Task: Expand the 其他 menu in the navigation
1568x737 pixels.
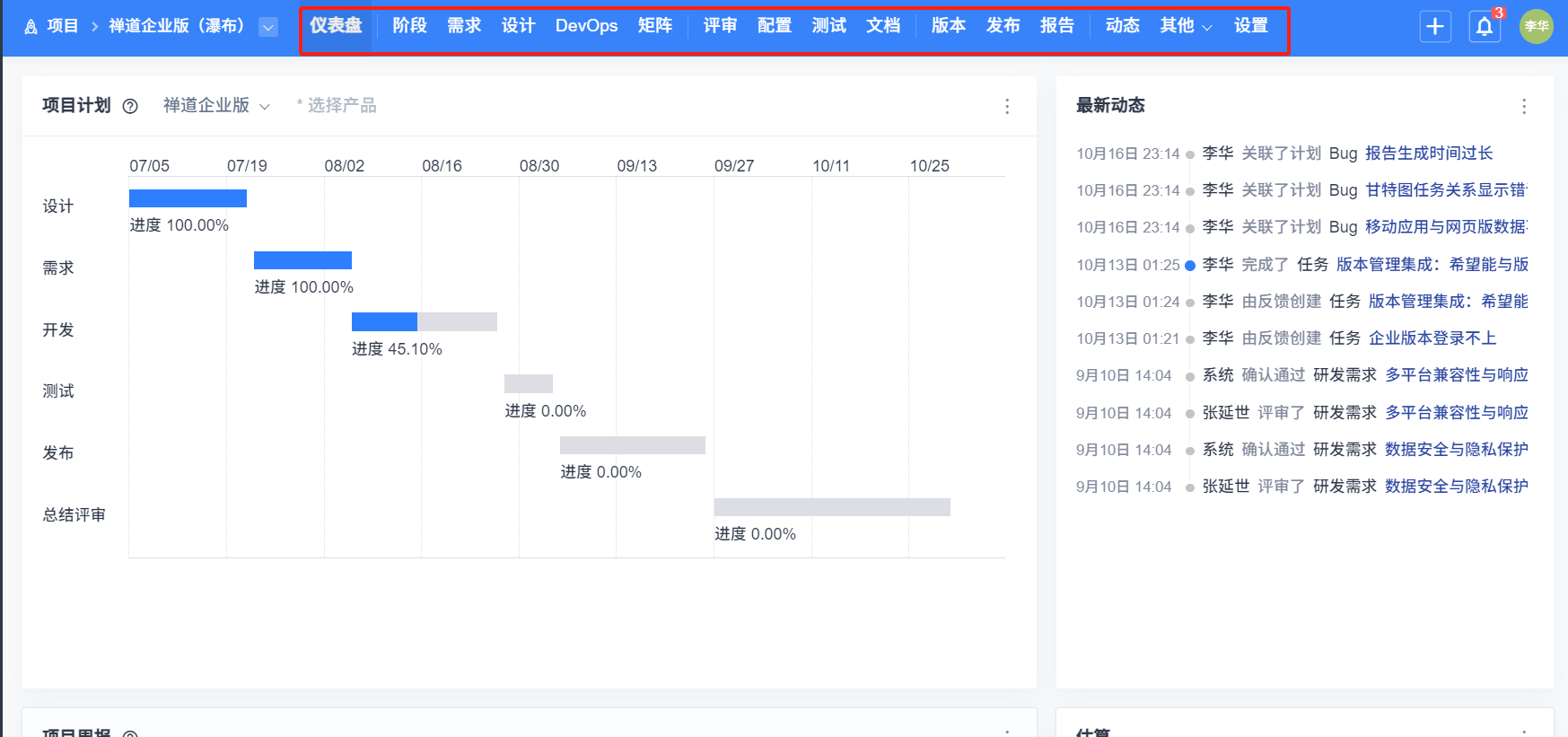Action: [1186, 26]
